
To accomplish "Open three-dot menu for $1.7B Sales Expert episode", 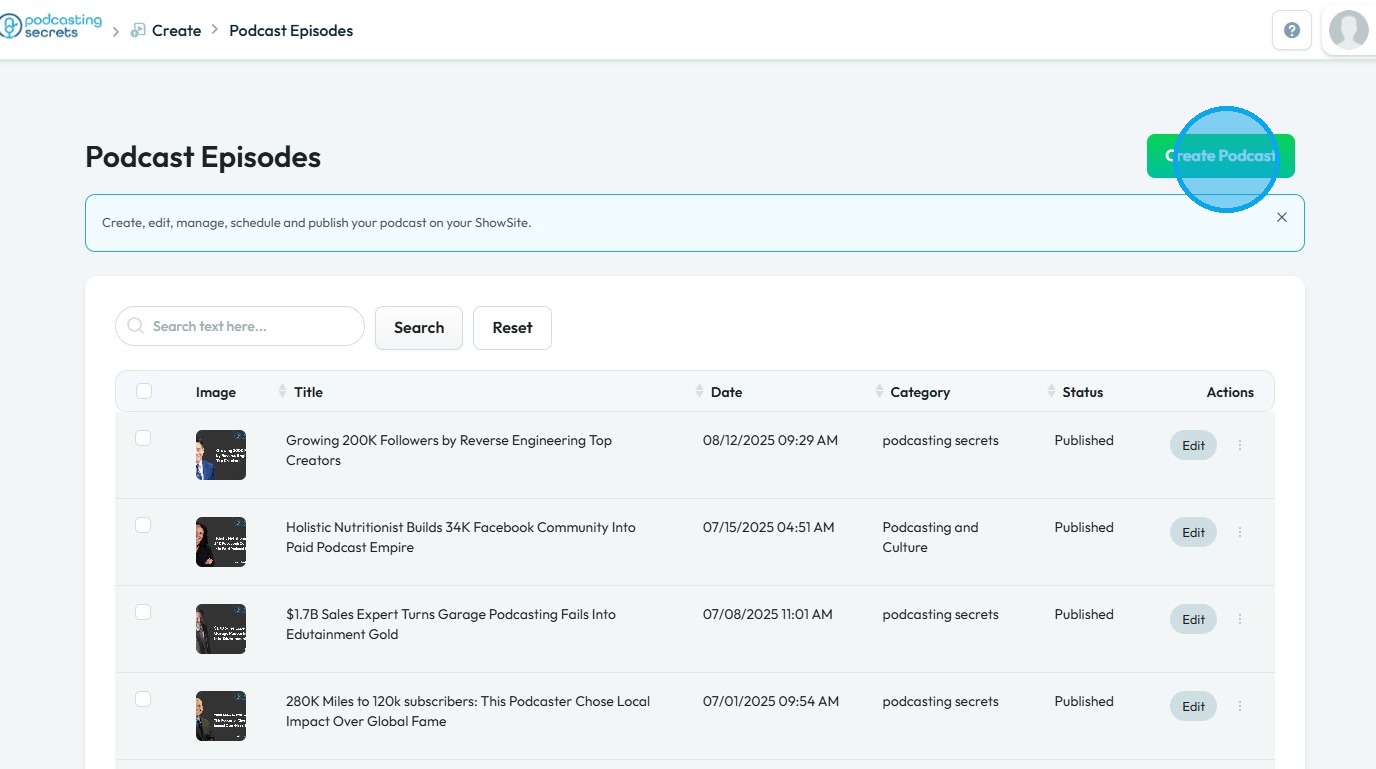I will (x=1240, y=619).
